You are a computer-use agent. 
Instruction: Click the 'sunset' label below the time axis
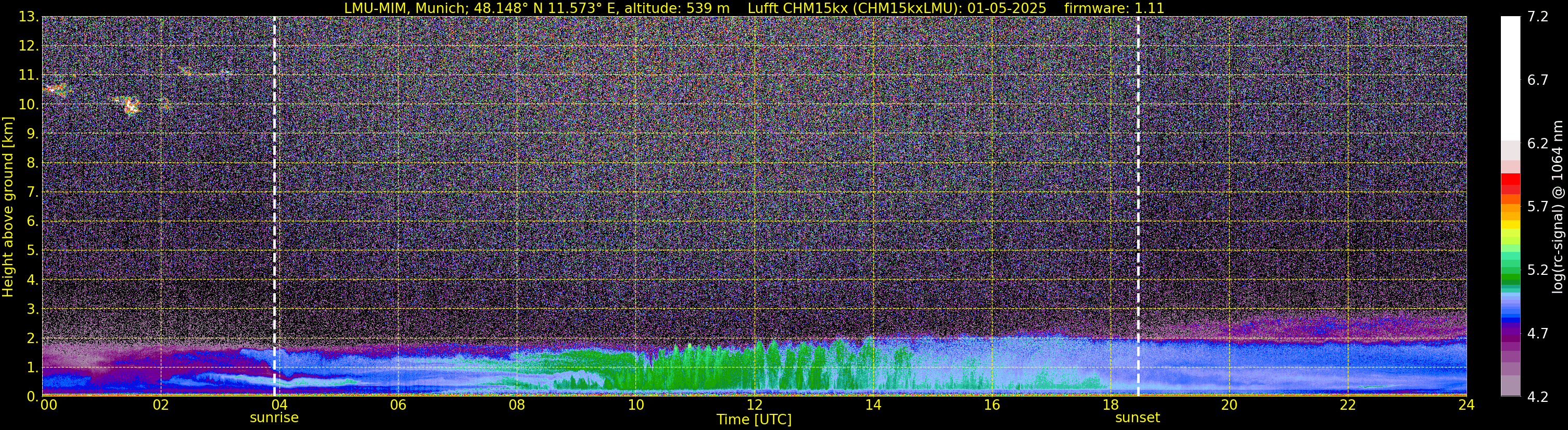point(1138,418)
